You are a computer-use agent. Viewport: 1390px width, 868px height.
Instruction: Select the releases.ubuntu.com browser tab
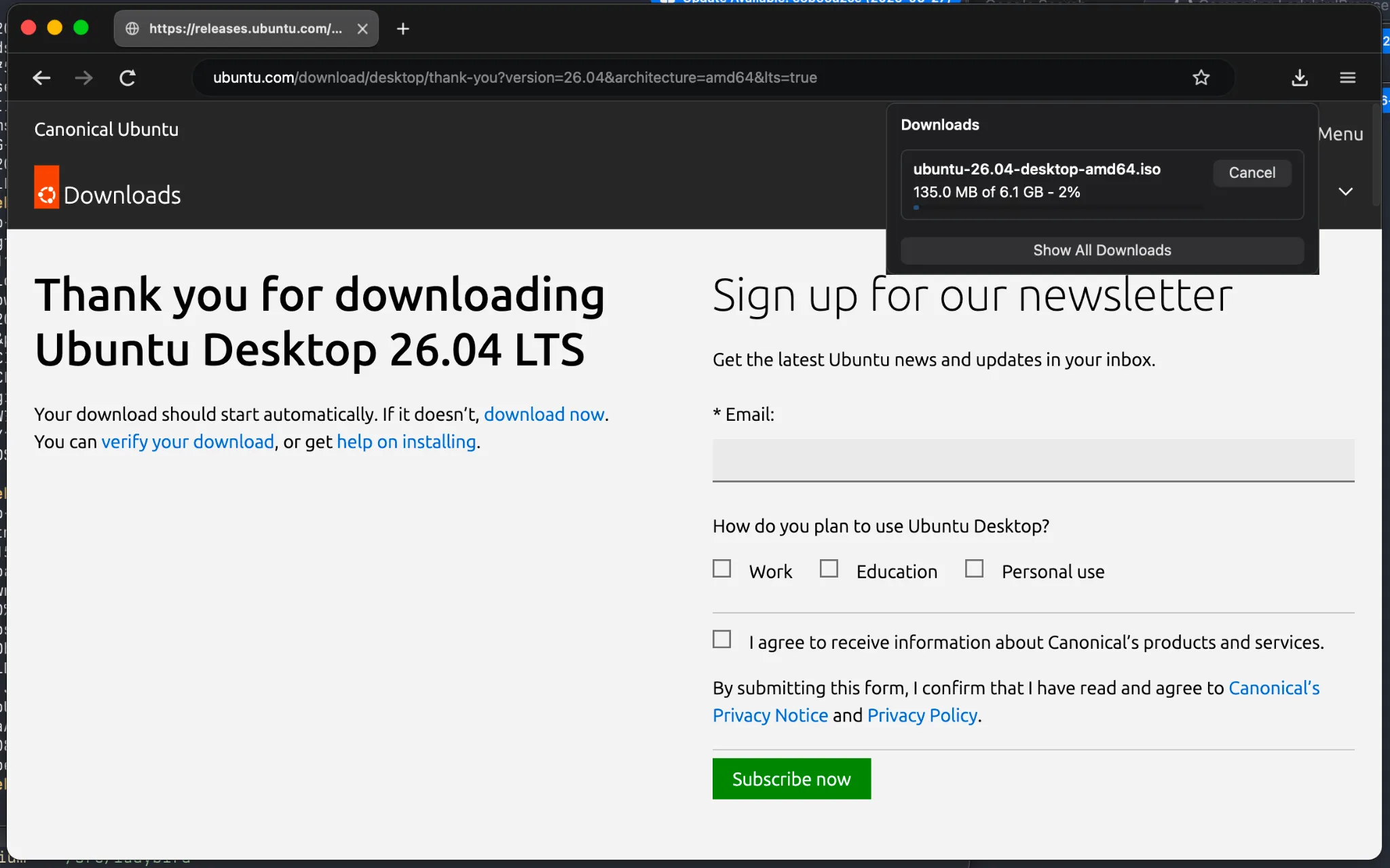246,29
